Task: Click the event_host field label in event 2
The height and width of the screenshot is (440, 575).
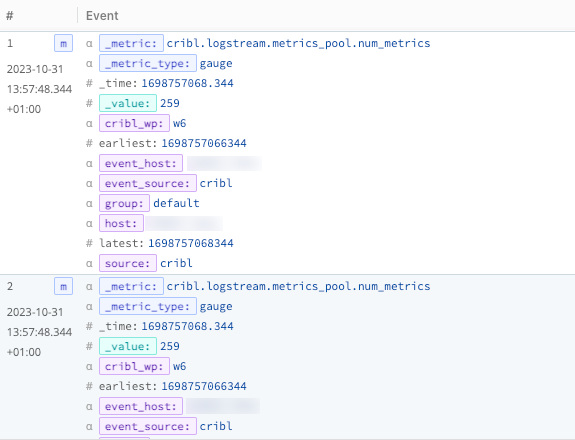Action: (141, 406)
